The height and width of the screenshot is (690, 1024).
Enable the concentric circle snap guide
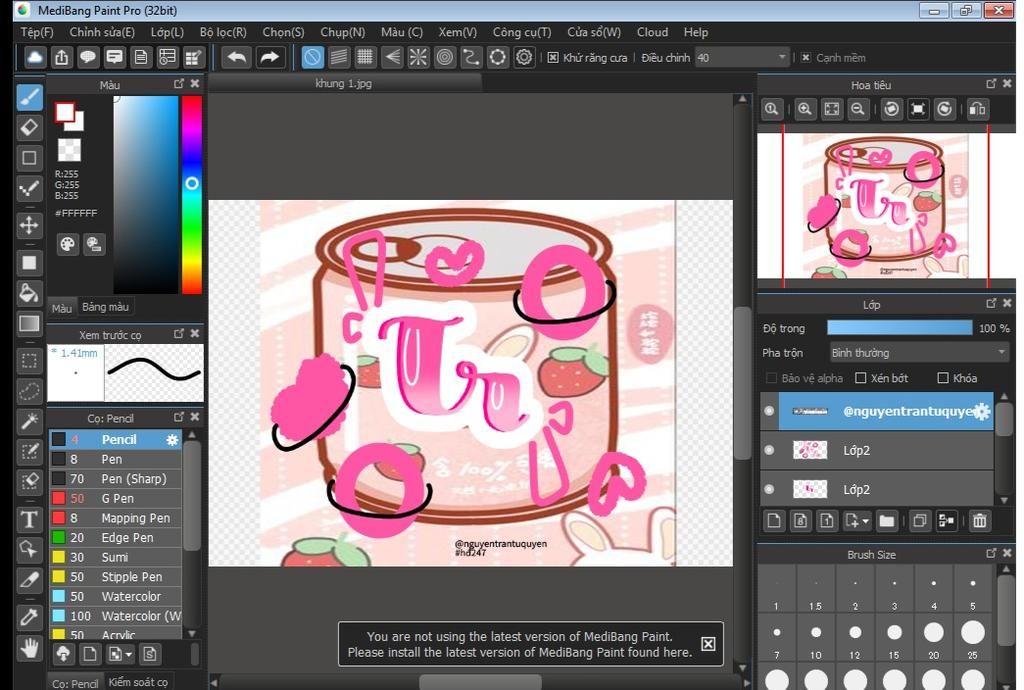click(x=445, y=57)
